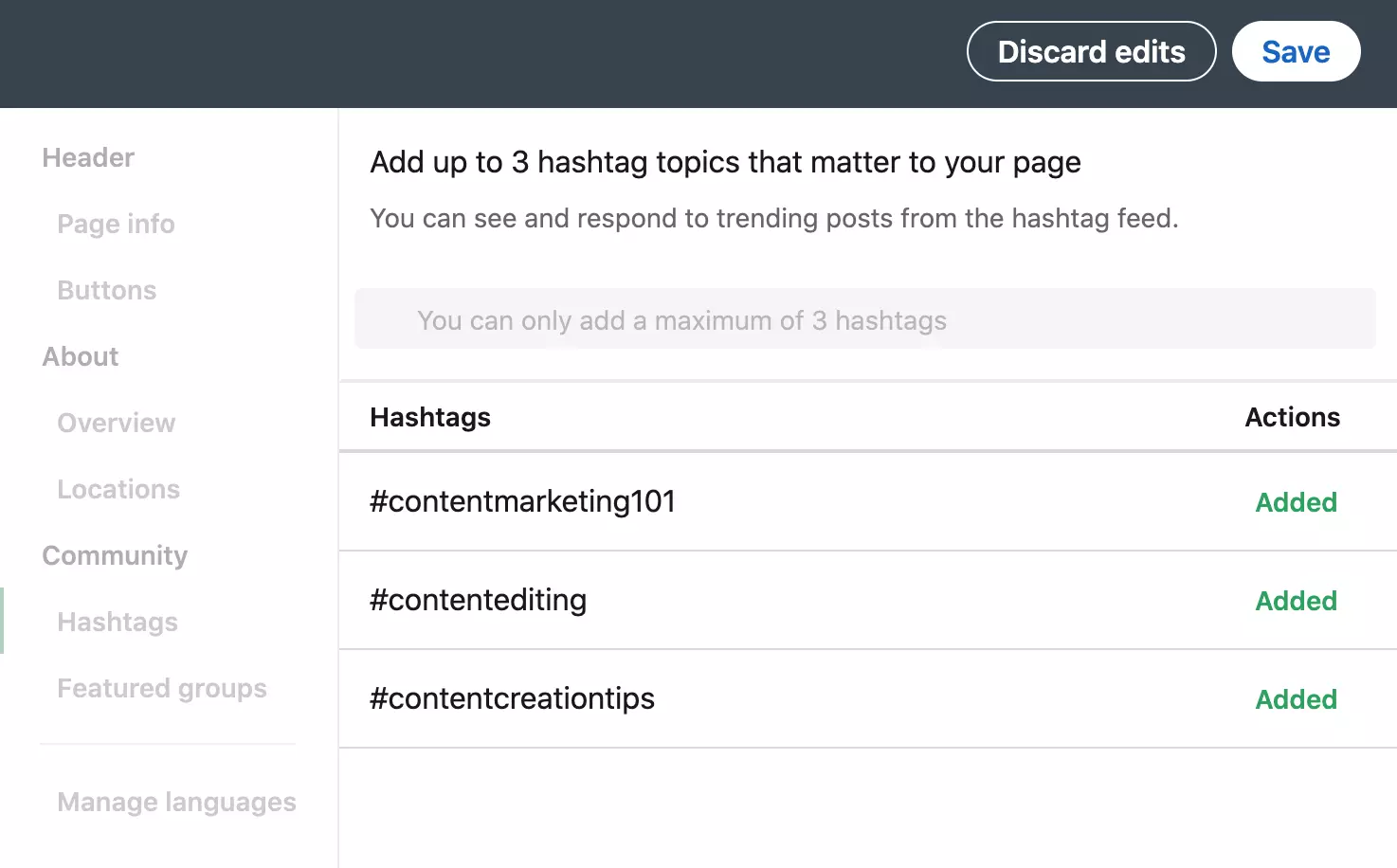Click Added next to #contentmarketing101
This screenshot has height=868, width=1397.
tap(1296, 502)
